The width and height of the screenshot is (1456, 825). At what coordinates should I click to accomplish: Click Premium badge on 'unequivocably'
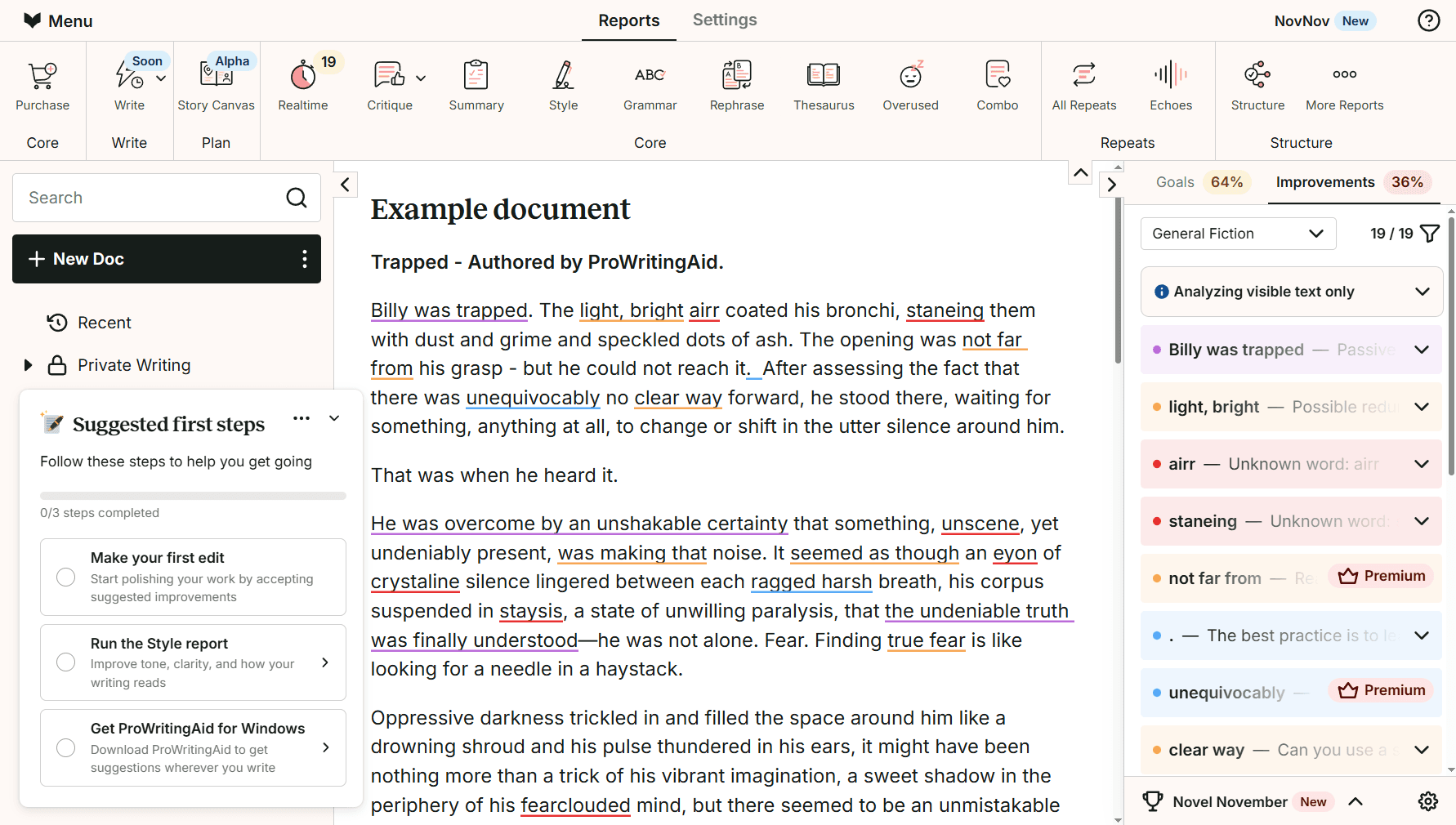click(x=1382, y=691)
